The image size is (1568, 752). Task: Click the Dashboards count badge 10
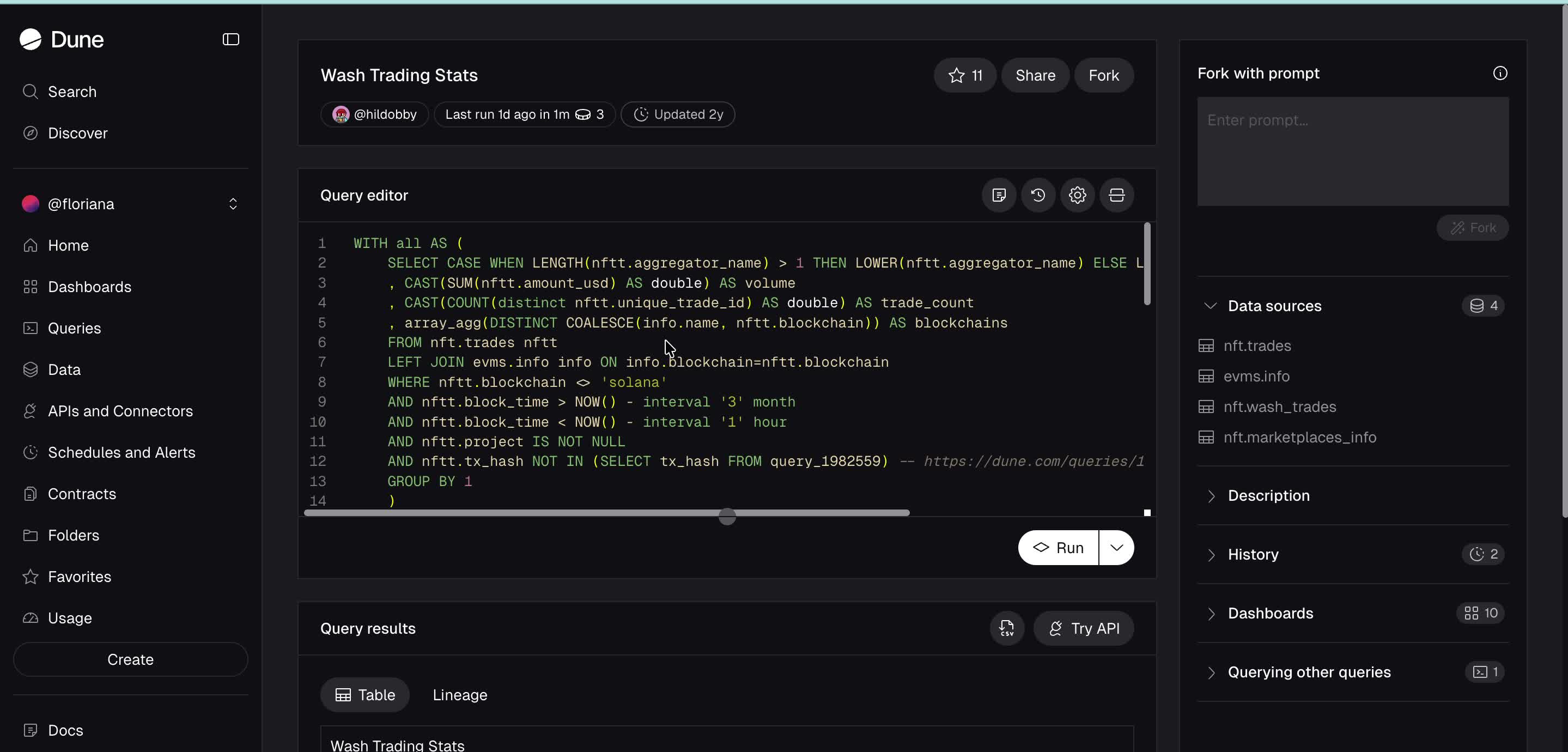[x=1480, y=613]
